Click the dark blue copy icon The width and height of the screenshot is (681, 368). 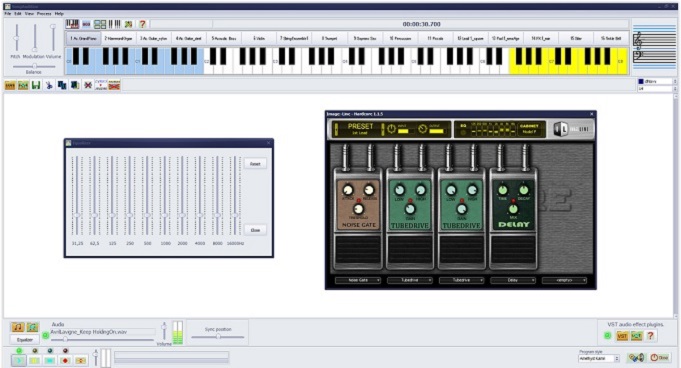click(x=62, y=85)
